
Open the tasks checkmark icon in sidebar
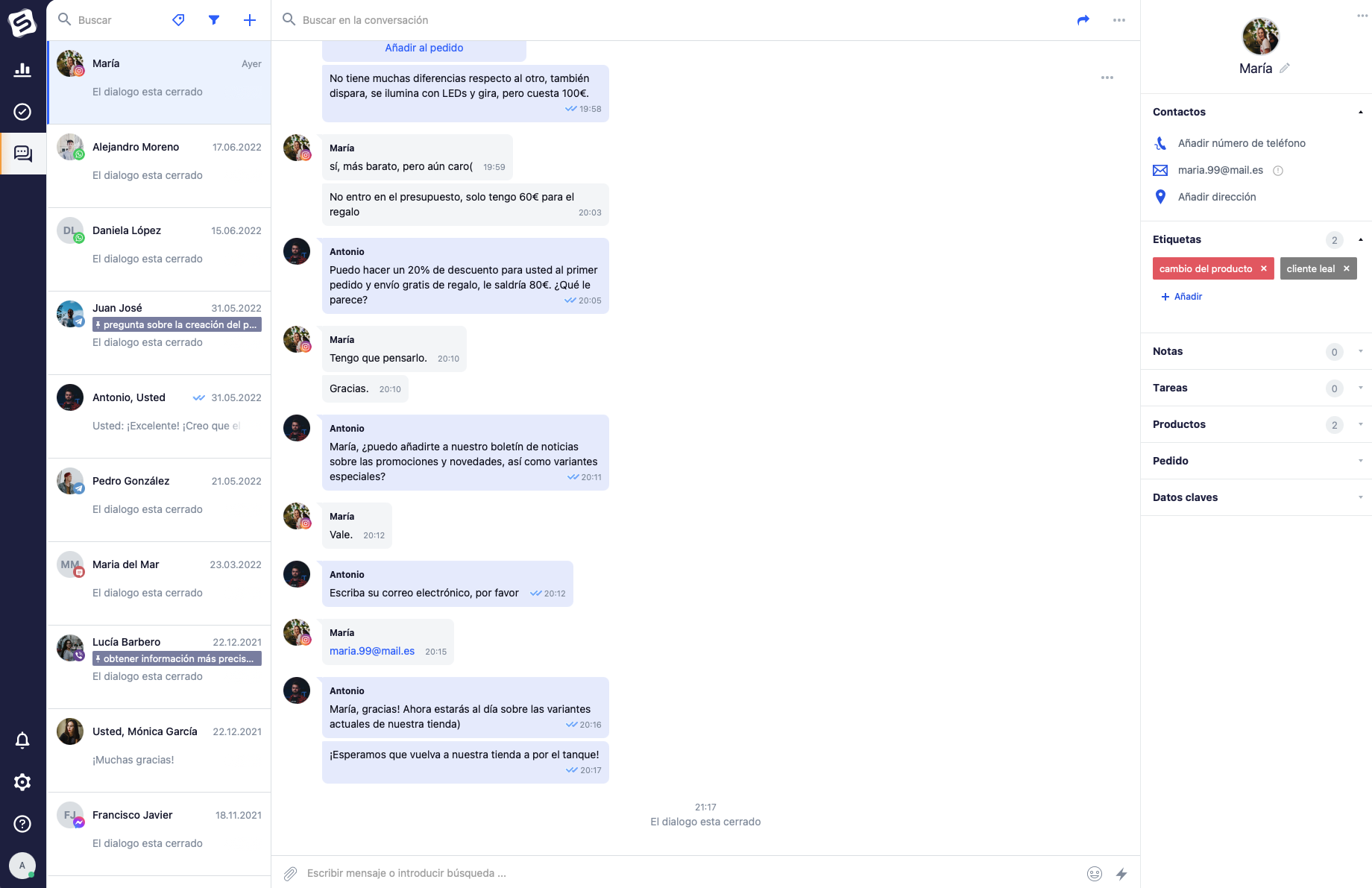(x=22, y=112)
